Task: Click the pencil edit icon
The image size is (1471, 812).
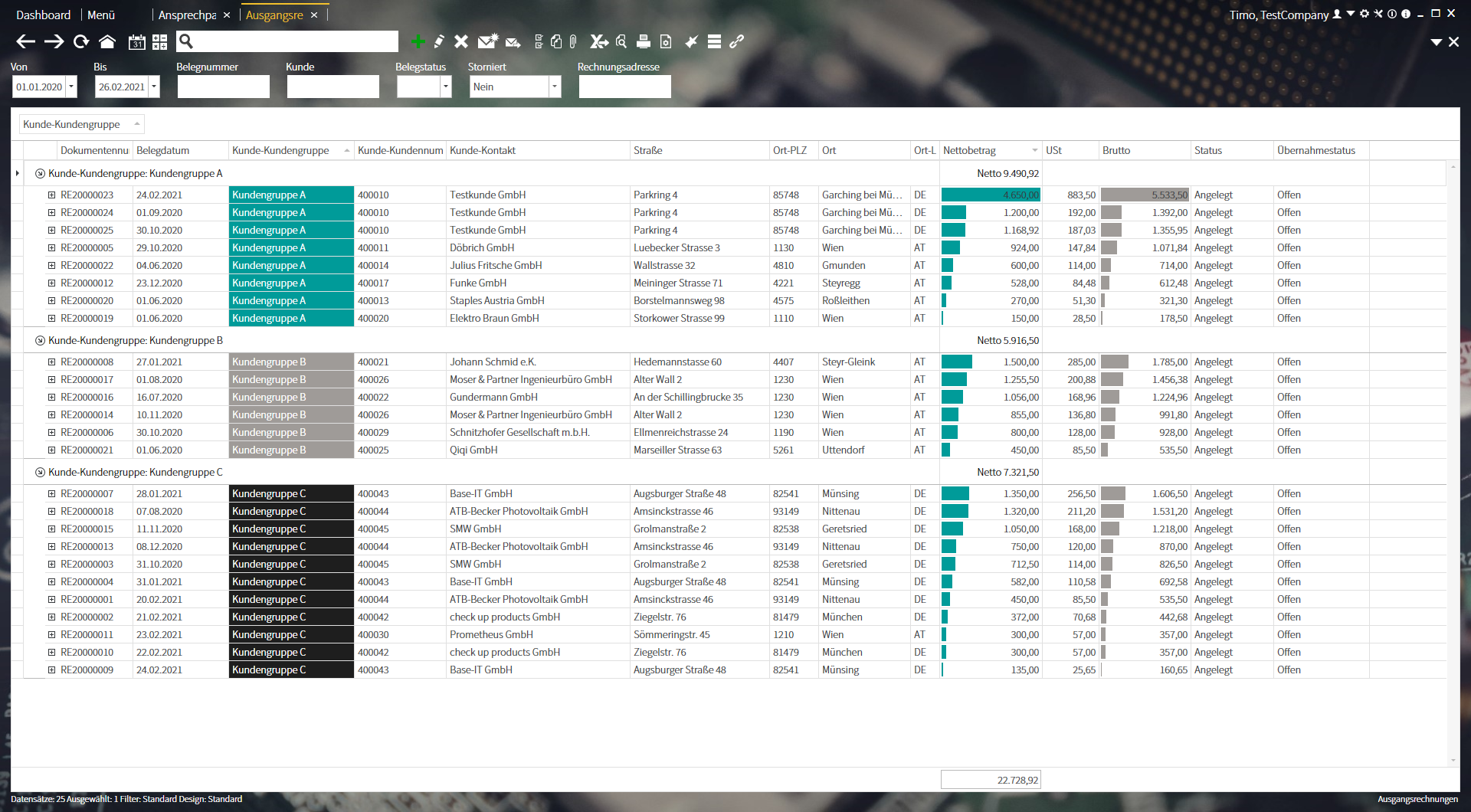Action: [439, 41]
